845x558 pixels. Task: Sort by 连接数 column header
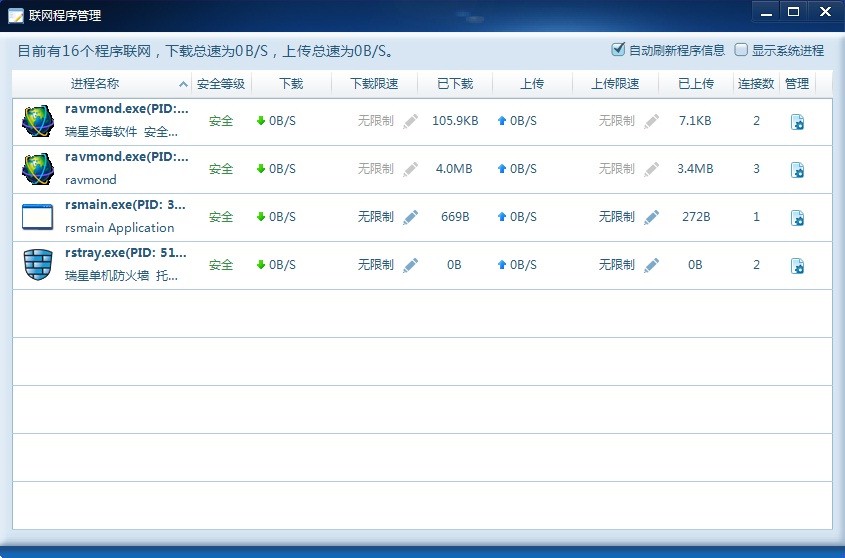756,84
